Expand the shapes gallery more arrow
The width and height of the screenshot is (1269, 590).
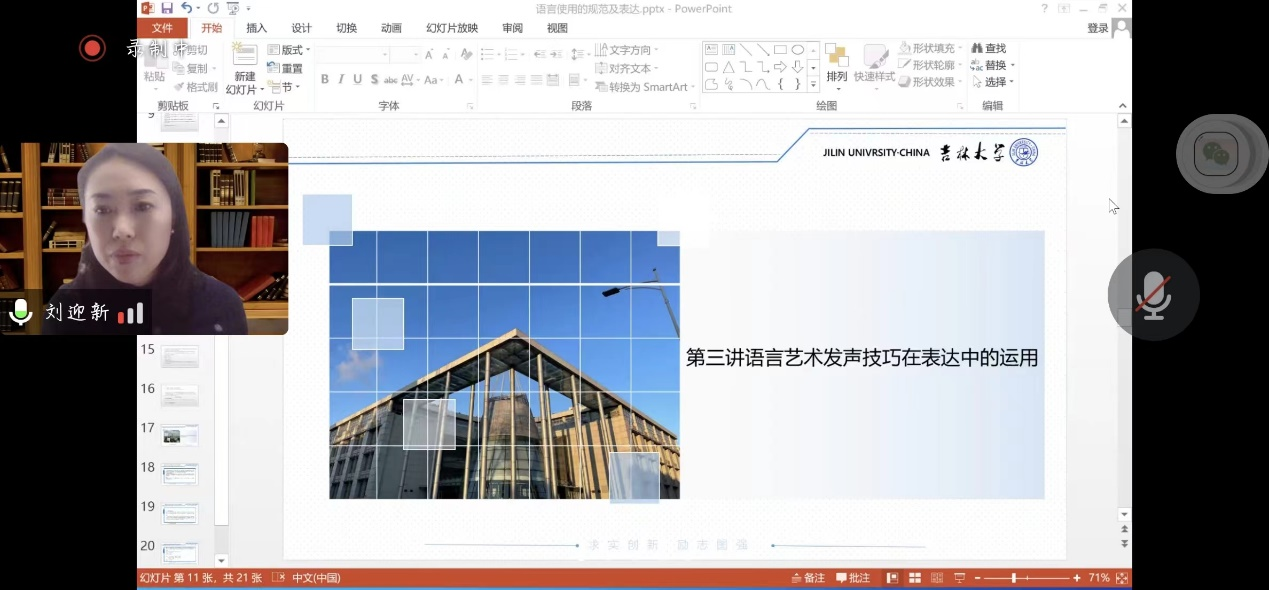pyautogui.click(x=814, y=85)
